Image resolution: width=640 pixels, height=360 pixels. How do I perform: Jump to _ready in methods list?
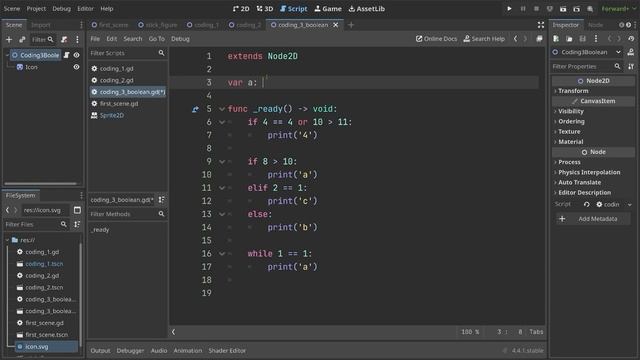(x=100, y=230)
